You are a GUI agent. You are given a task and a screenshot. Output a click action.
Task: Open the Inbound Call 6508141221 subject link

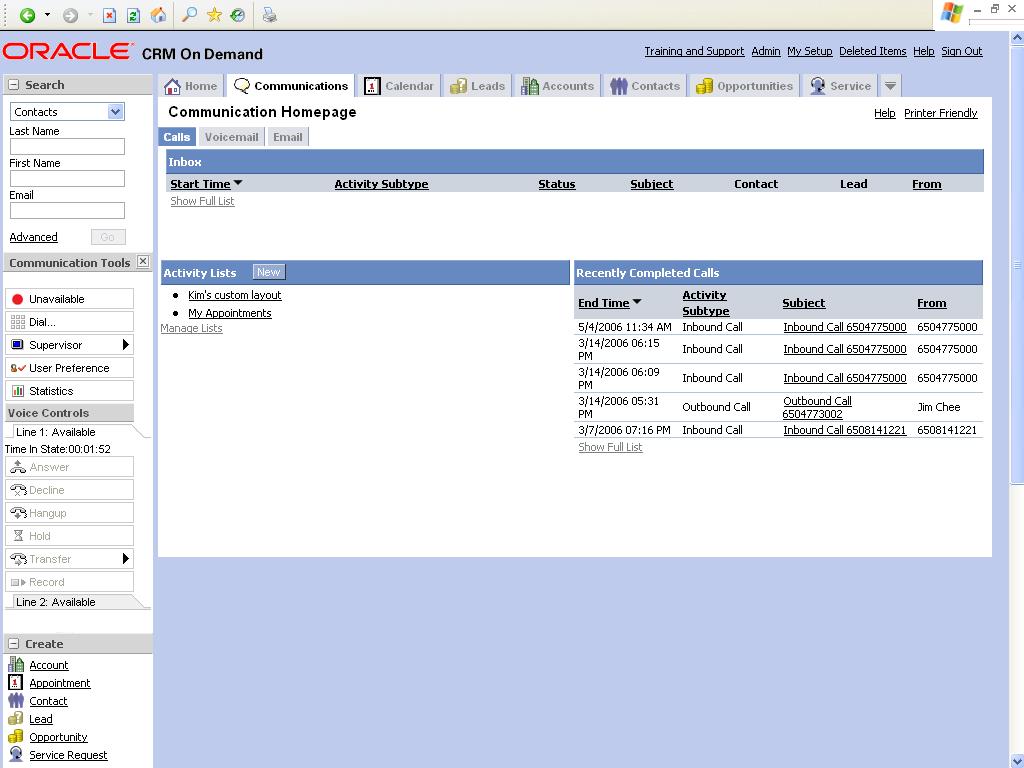click(x=844, y=430)
